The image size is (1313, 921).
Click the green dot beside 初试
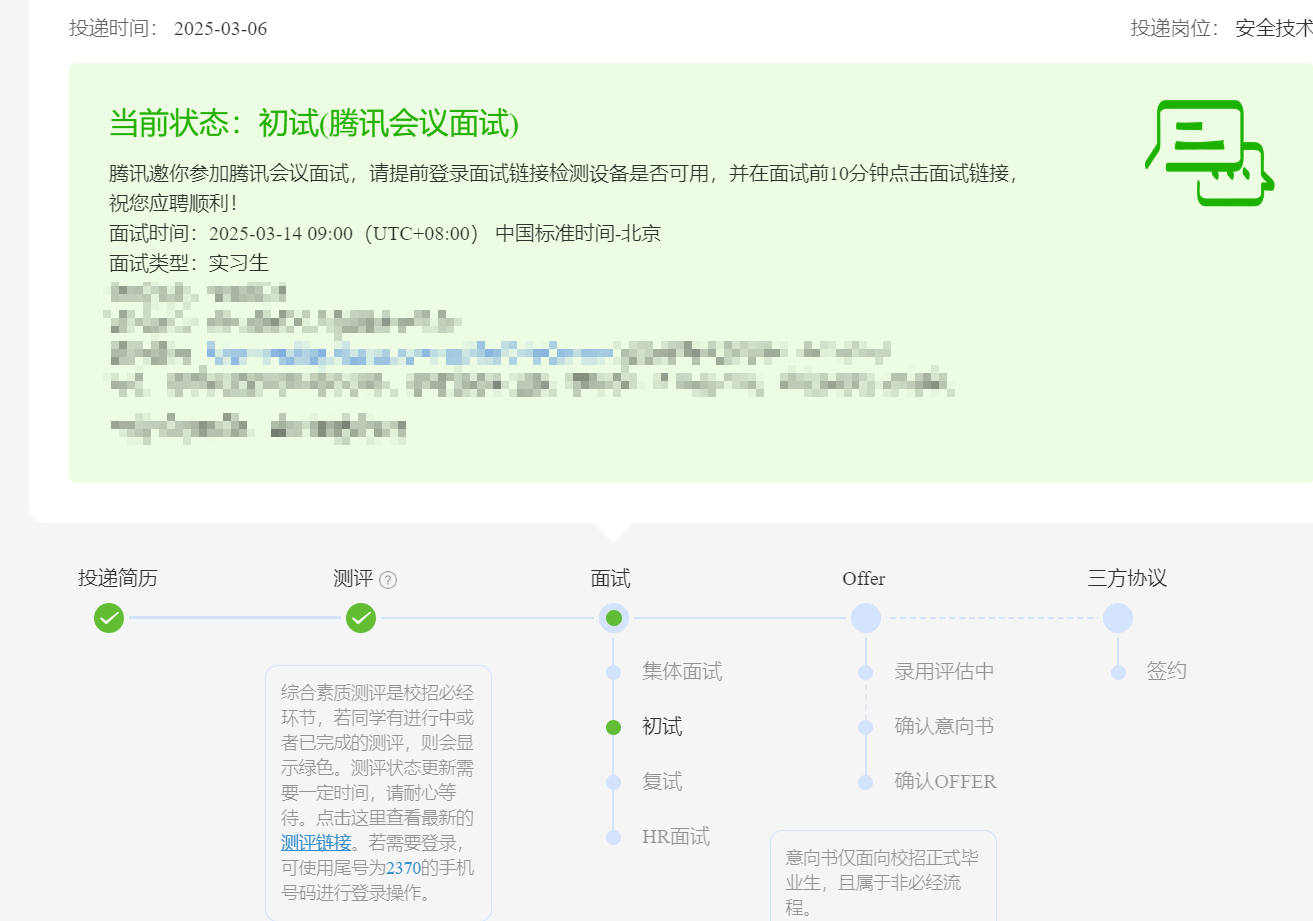(614, 727)
